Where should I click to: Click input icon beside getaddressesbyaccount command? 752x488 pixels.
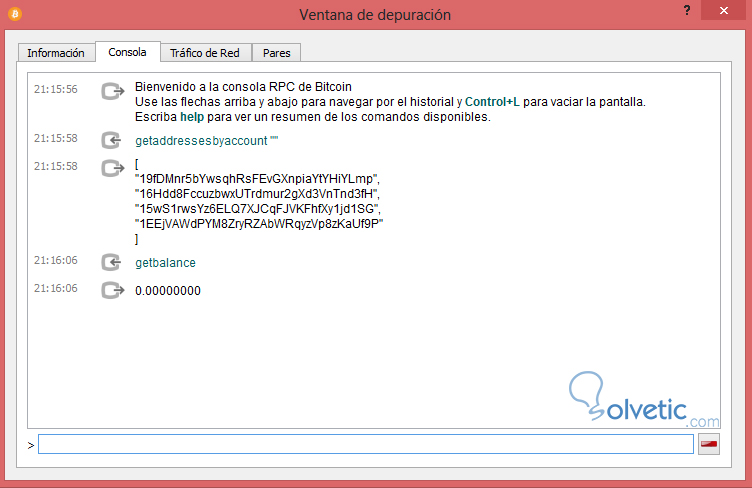112,140
